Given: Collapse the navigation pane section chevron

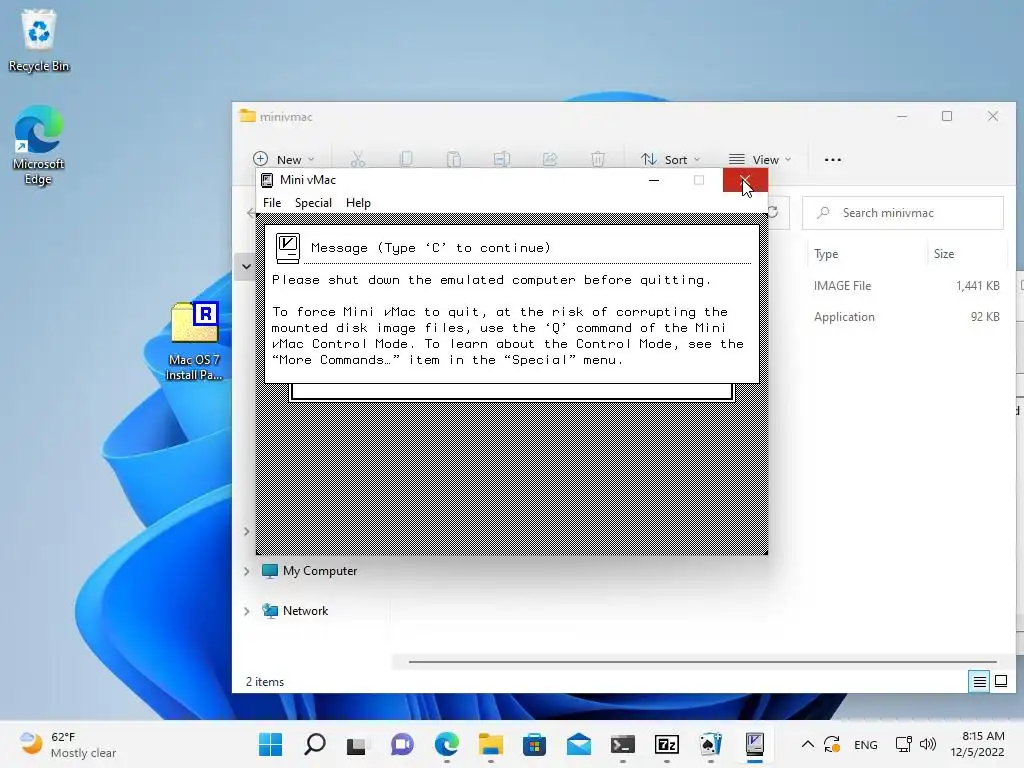Looking at the screenshot, I should tap(246, 266).
